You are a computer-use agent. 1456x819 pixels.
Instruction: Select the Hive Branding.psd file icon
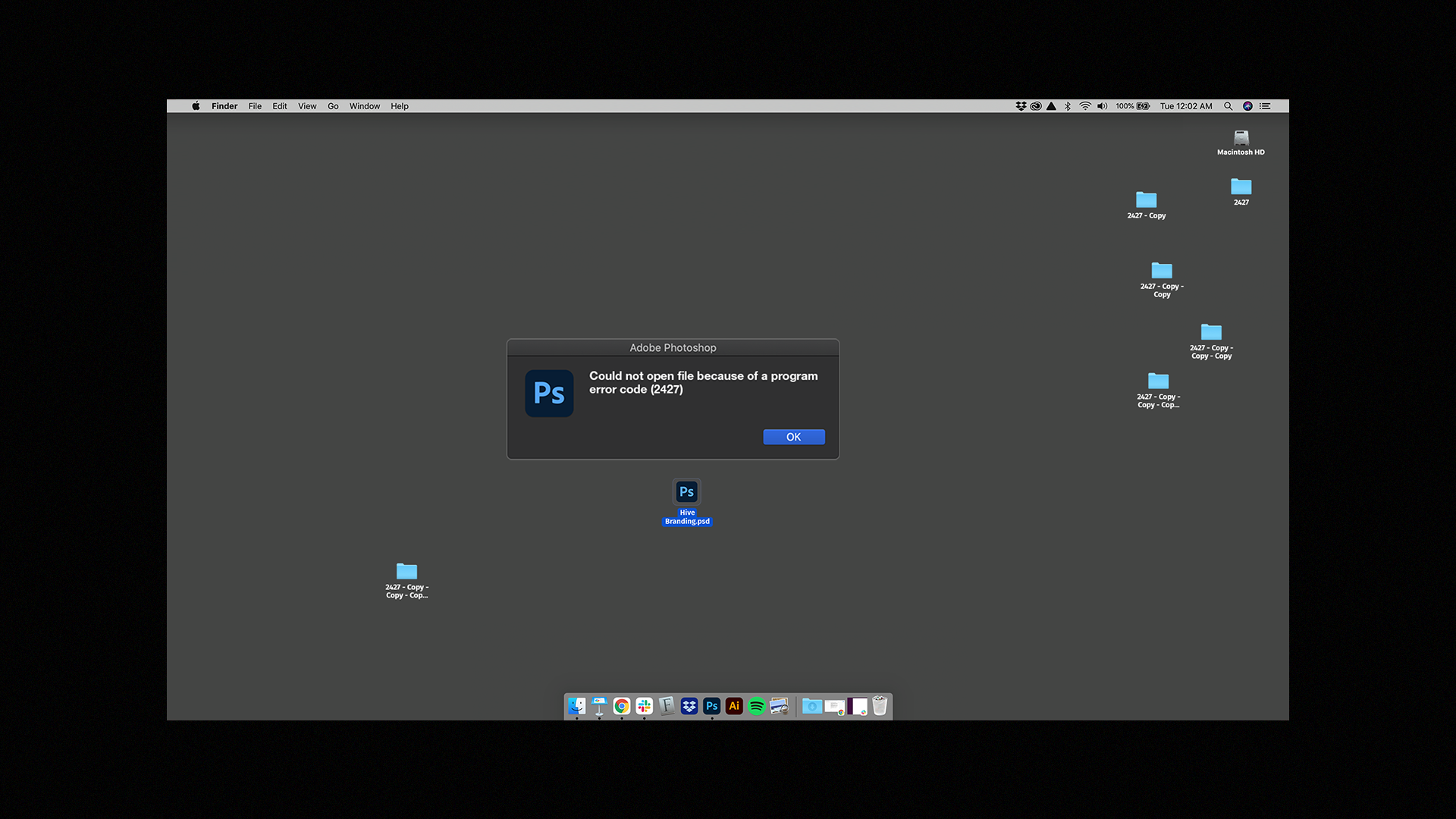coord(686,491)
